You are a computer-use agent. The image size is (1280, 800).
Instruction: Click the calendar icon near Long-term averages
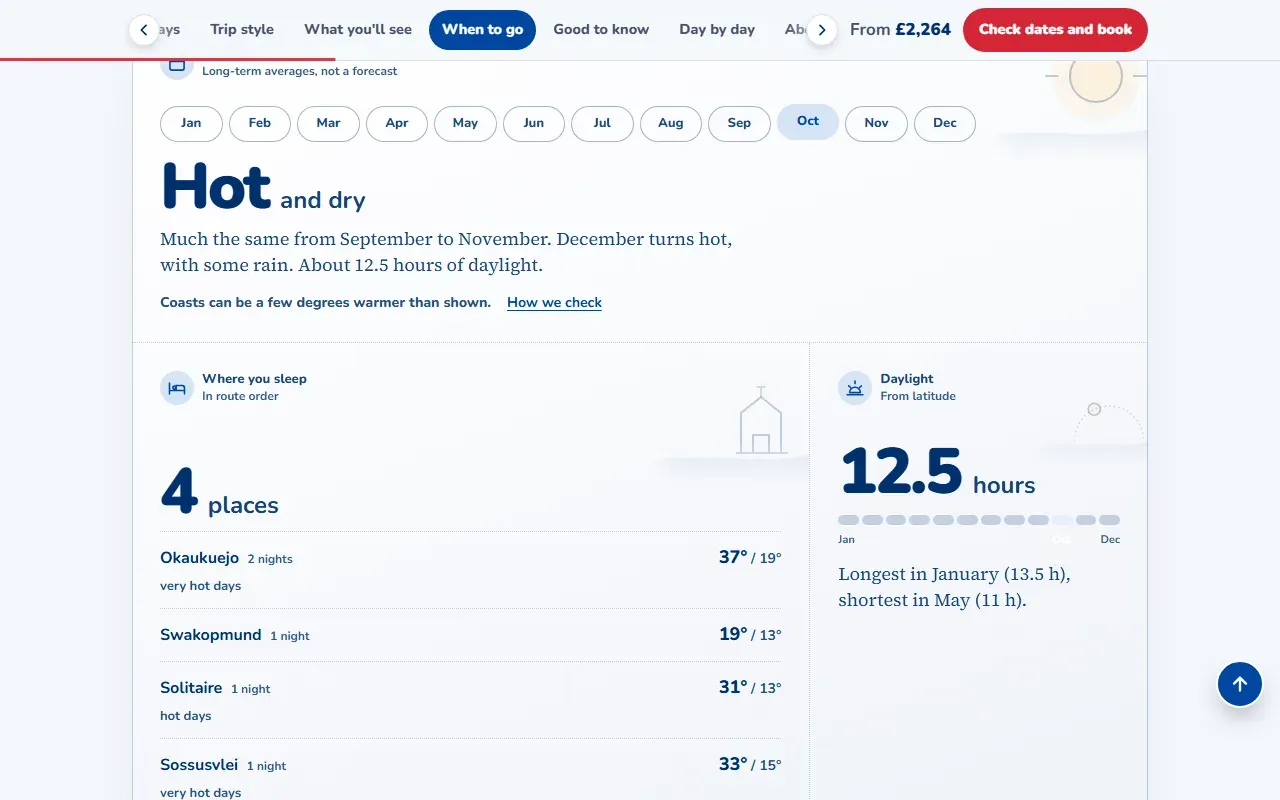[x=177, y=66]
